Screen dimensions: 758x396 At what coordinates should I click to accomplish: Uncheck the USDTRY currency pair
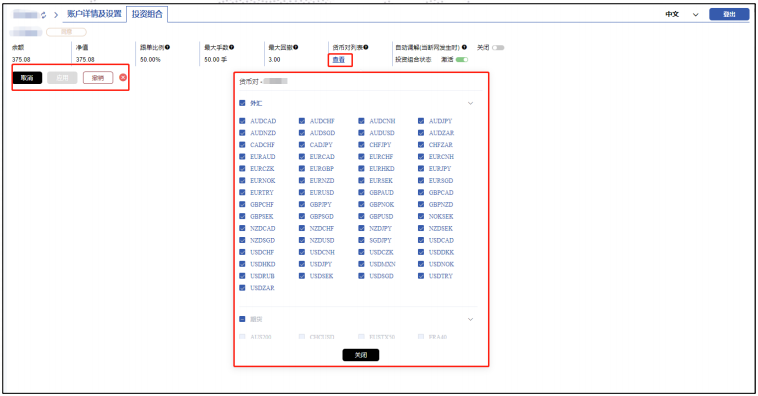point(421,276)
